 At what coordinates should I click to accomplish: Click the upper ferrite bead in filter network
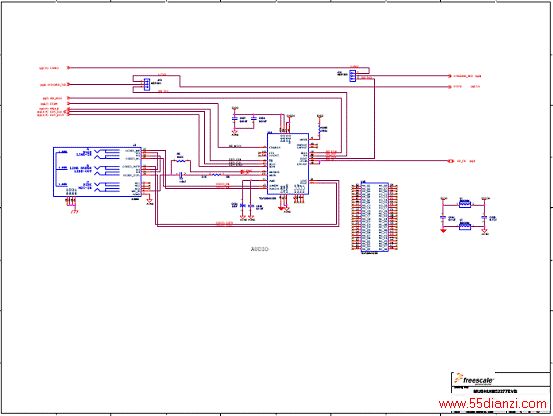coord(465,203)
